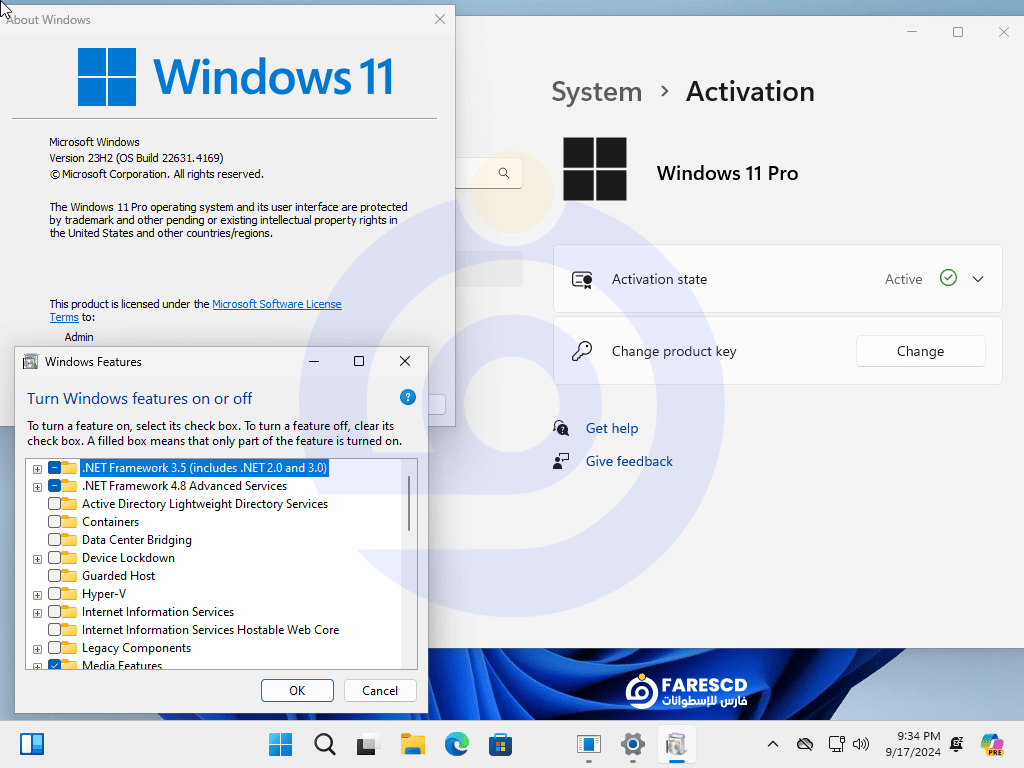The image size is (1024, 768).
Task: Enable IIS Hostable Web Core checkbox
Action: 54,630
